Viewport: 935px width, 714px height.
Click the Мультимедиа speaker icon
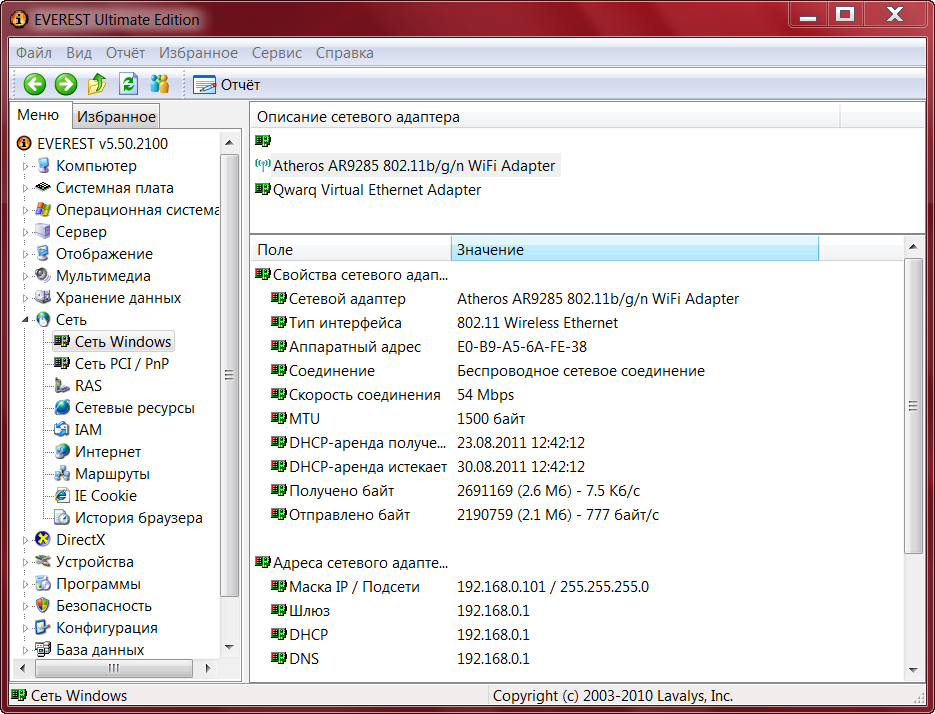[x=43, y=276]
